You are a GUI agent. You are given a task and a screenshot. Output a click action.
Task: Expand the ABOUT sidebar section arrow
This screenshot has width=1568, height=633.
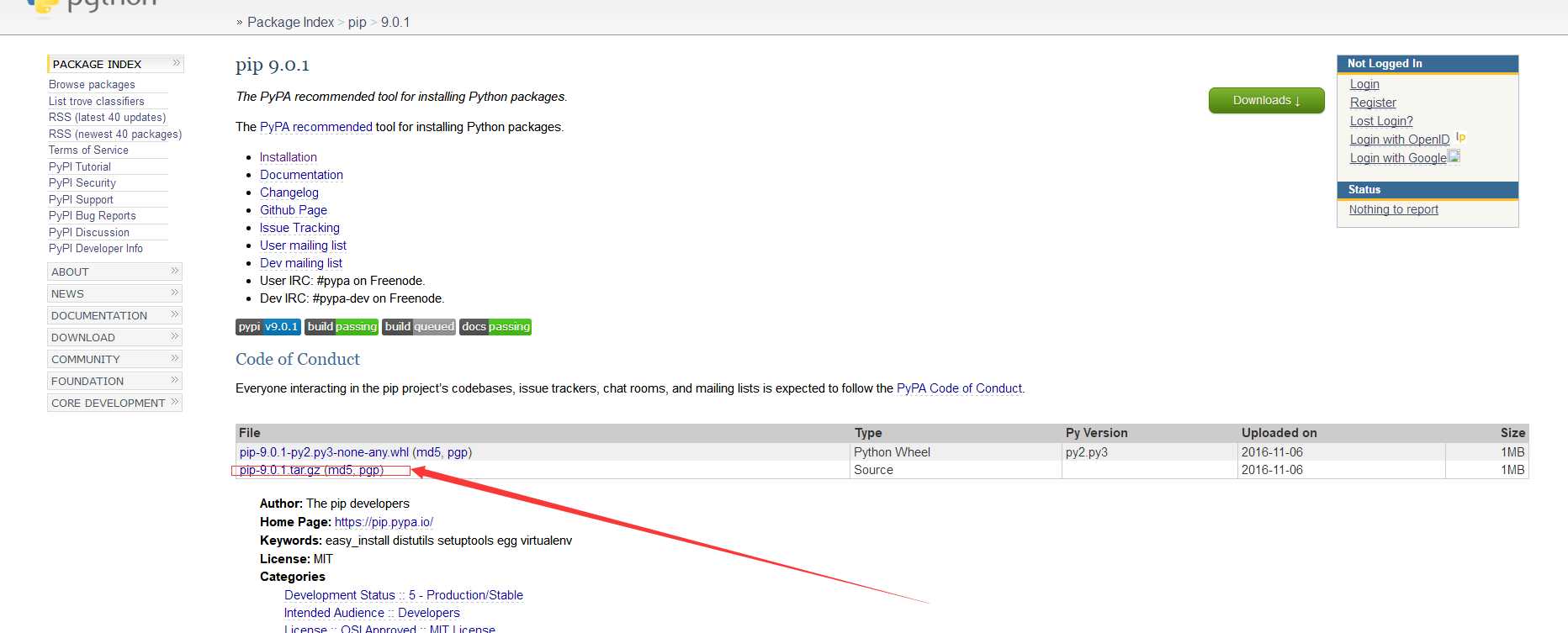coord(175,271)
